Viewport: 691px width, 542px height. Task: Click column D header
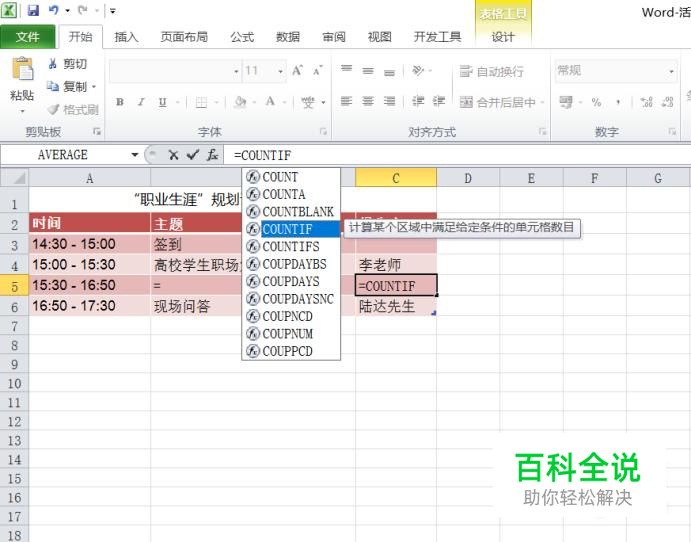468,178
